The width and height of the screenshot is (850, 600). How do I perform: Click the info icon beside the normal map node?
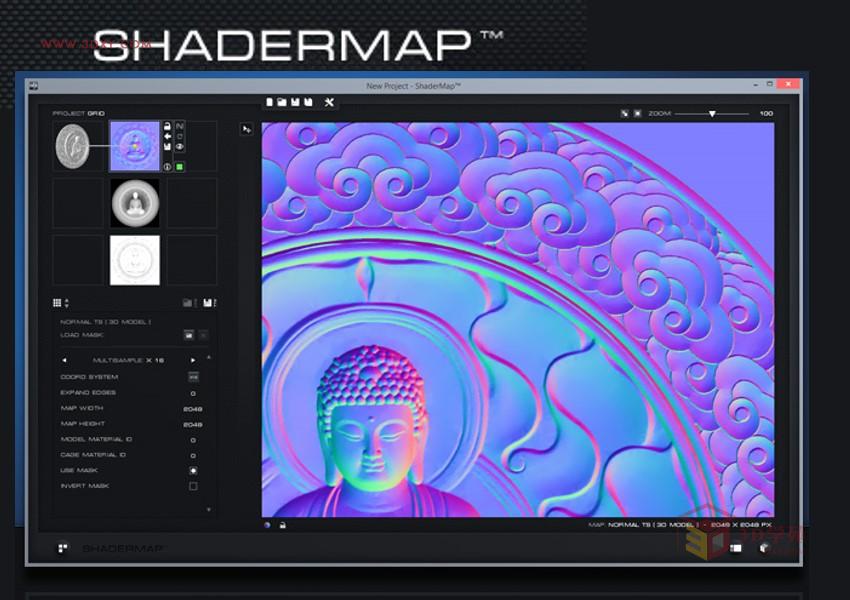point(168,167)
